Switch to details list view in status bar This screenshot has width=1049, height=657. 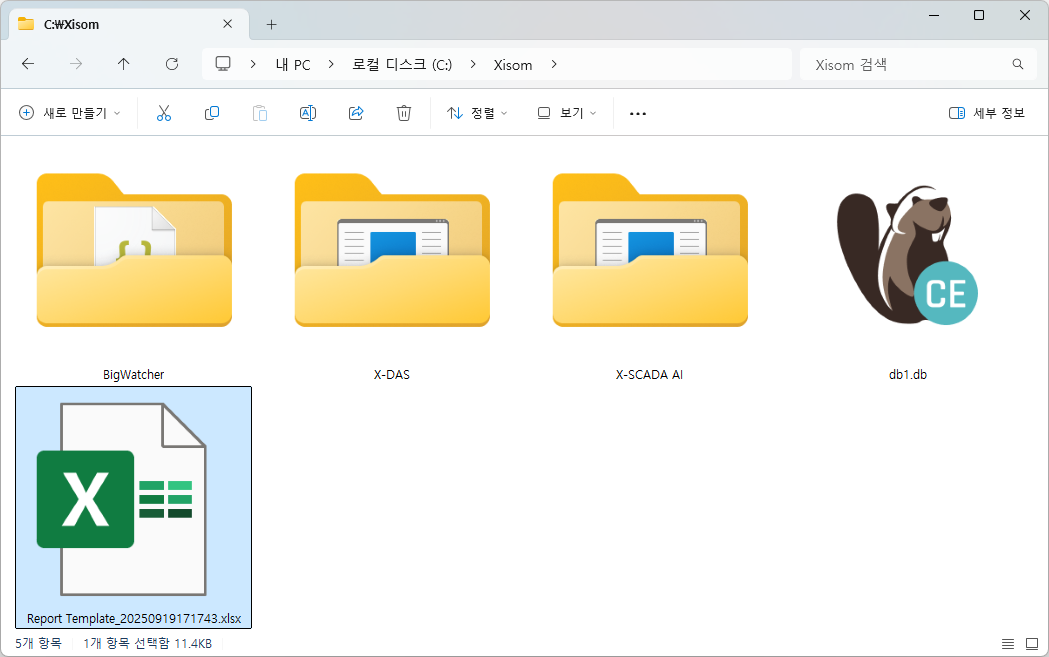click(x=1008, y=643)
